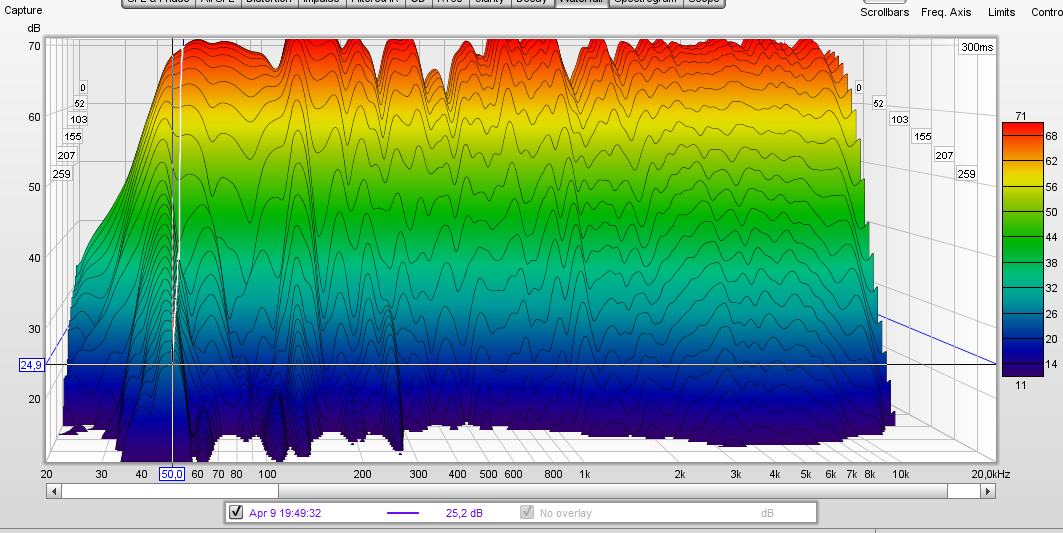This screenshot has width=1063, height=533.
Task: Click the left arrow of horizontal scrollbar
Action: tap(53, 492)
